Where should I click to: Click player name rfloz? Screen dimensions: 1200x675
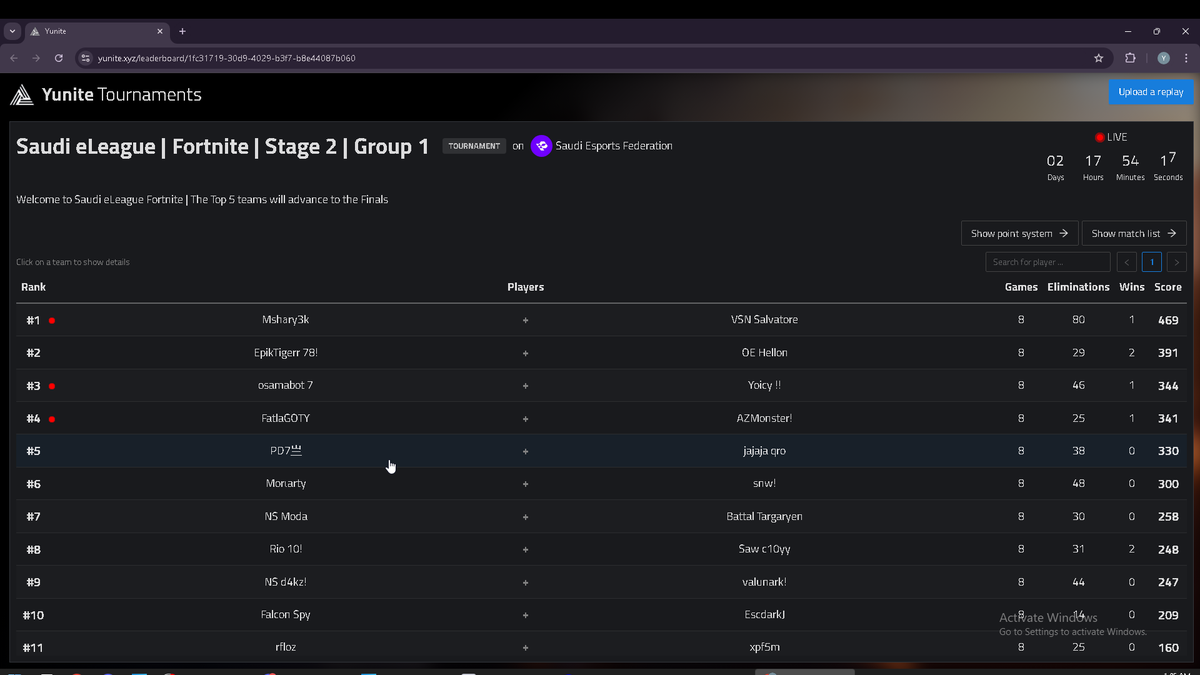286,647
